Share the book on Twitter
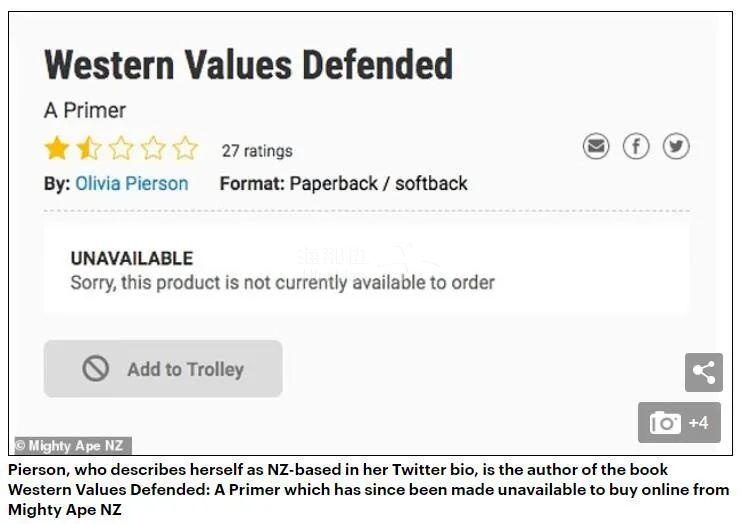742x524 pixels. pos(676,147)
